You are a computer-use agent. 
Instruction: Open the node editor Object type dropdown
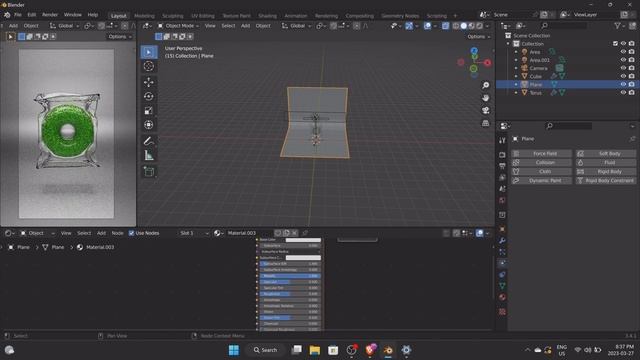coord(38,233)
